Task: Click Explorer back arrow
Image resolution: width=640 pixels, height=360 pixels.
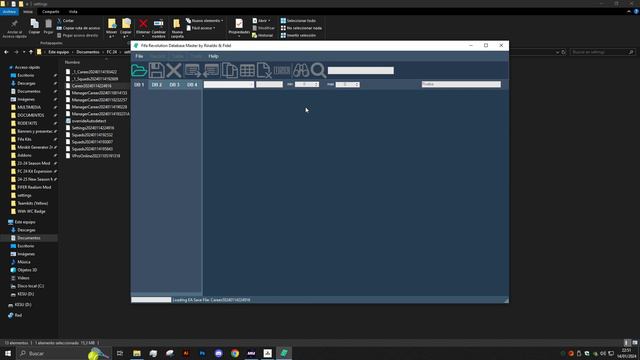Action: point(6,52)
